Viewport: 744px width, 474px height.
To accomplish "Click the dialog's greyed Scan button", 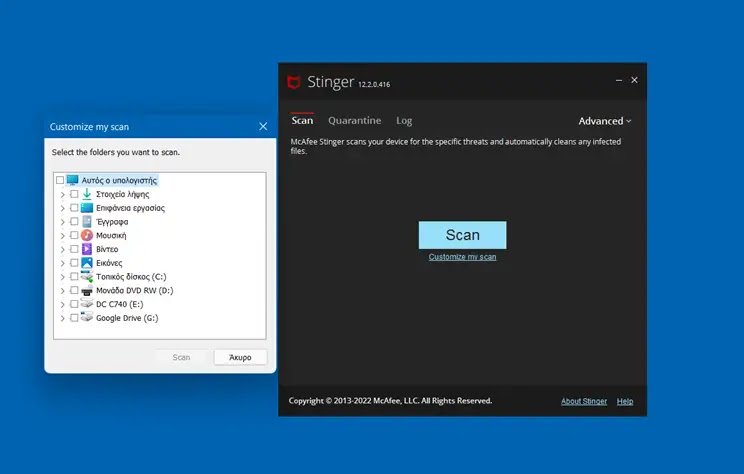I will (x=181, y=357).
